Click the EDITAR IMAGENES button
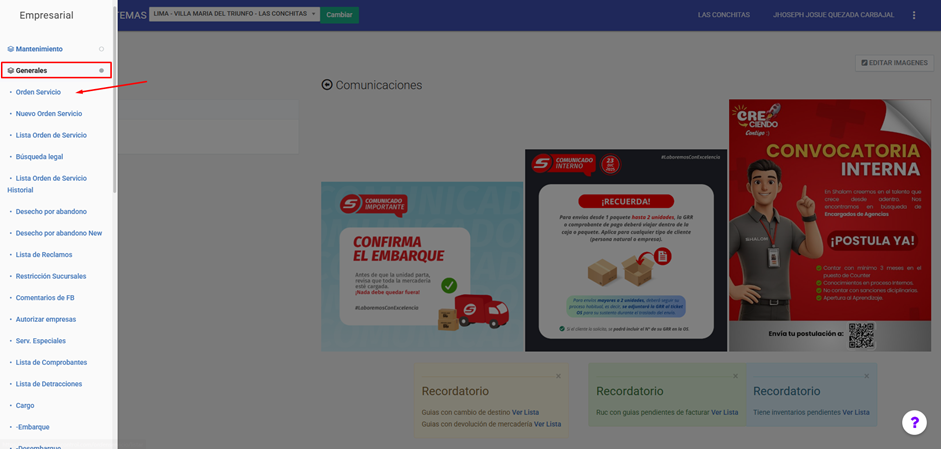This screenshot has height=449, width=941. pos(894,63)
